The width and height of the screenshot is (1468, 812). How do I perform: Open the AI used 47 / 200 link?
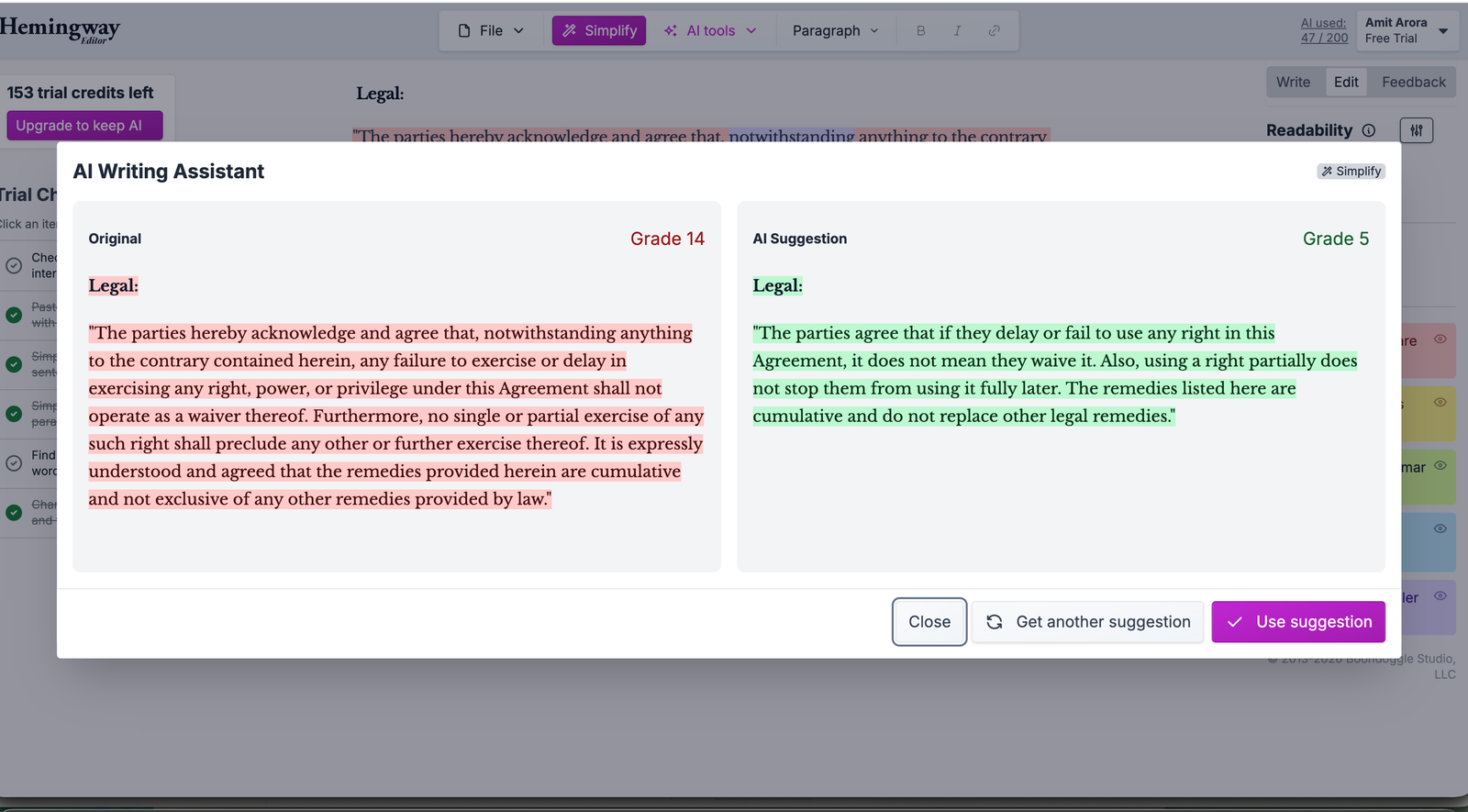(1324, 30)
